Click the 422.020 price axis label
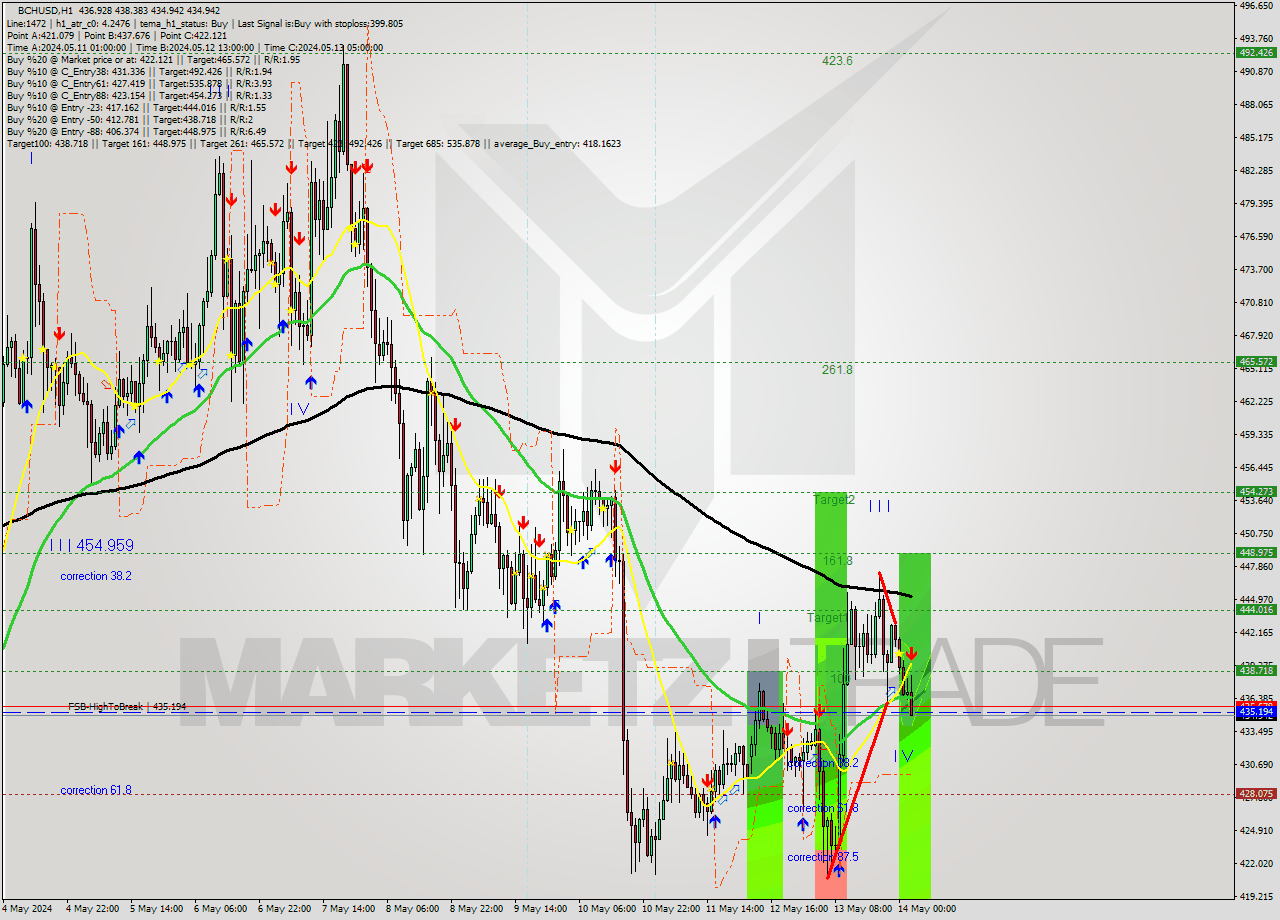The image size is (1280, 920). [1256, 863]
